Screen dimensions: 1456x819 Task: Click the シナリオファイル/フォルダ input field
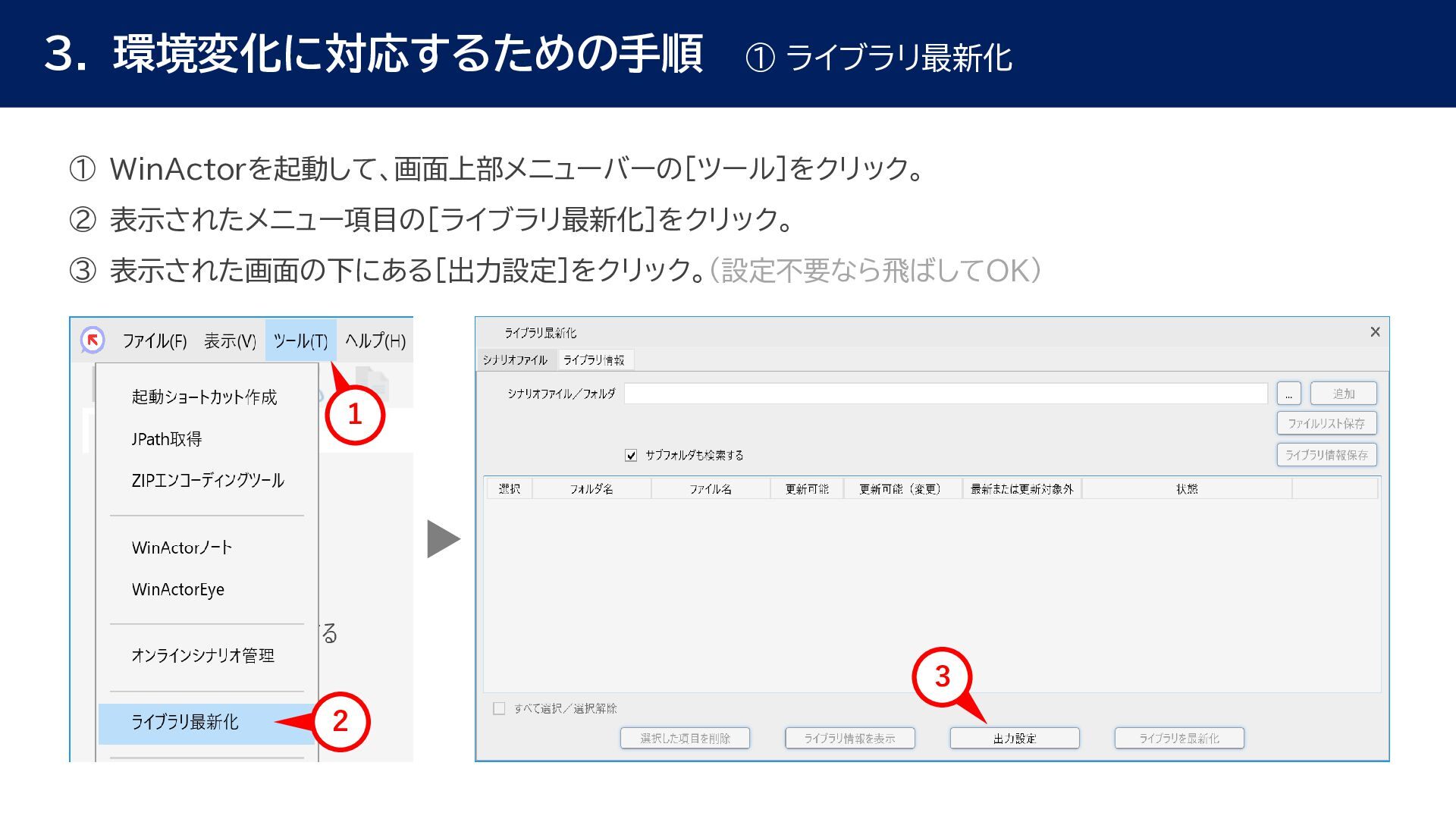point(945,394)
